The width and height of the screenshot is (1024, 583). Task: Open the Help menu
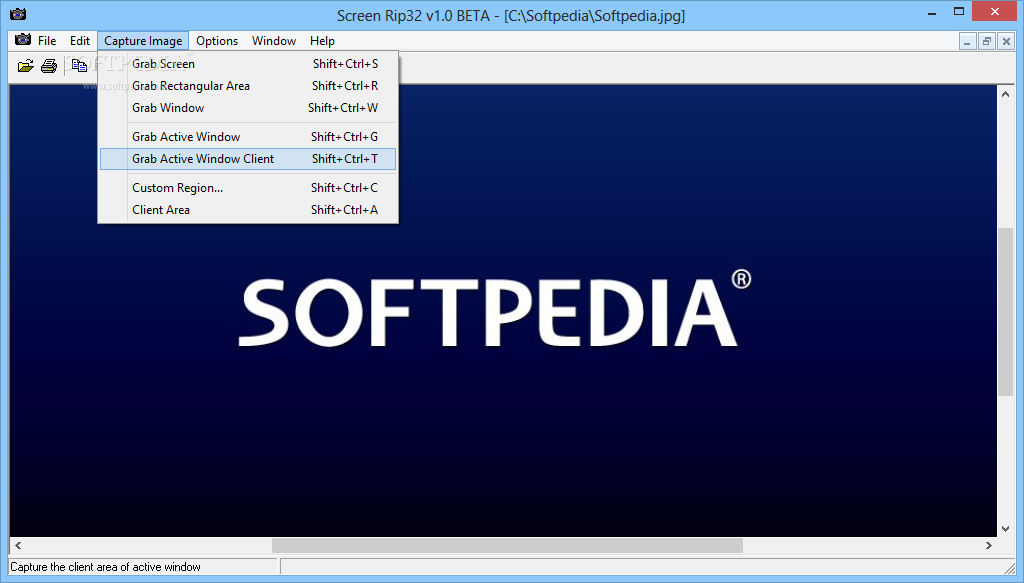tap(322, 40)
